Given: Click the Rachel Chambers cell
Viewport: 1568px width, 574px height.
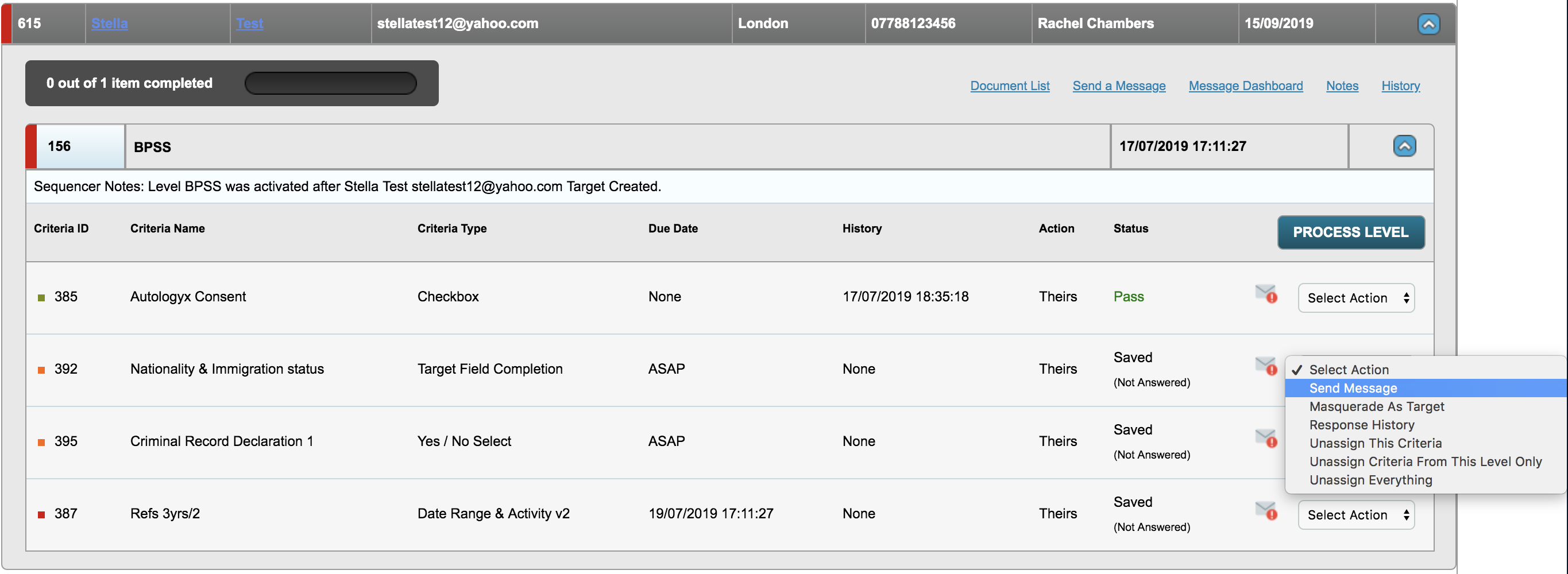Looking at the screenshot, I should (1134, 23).
